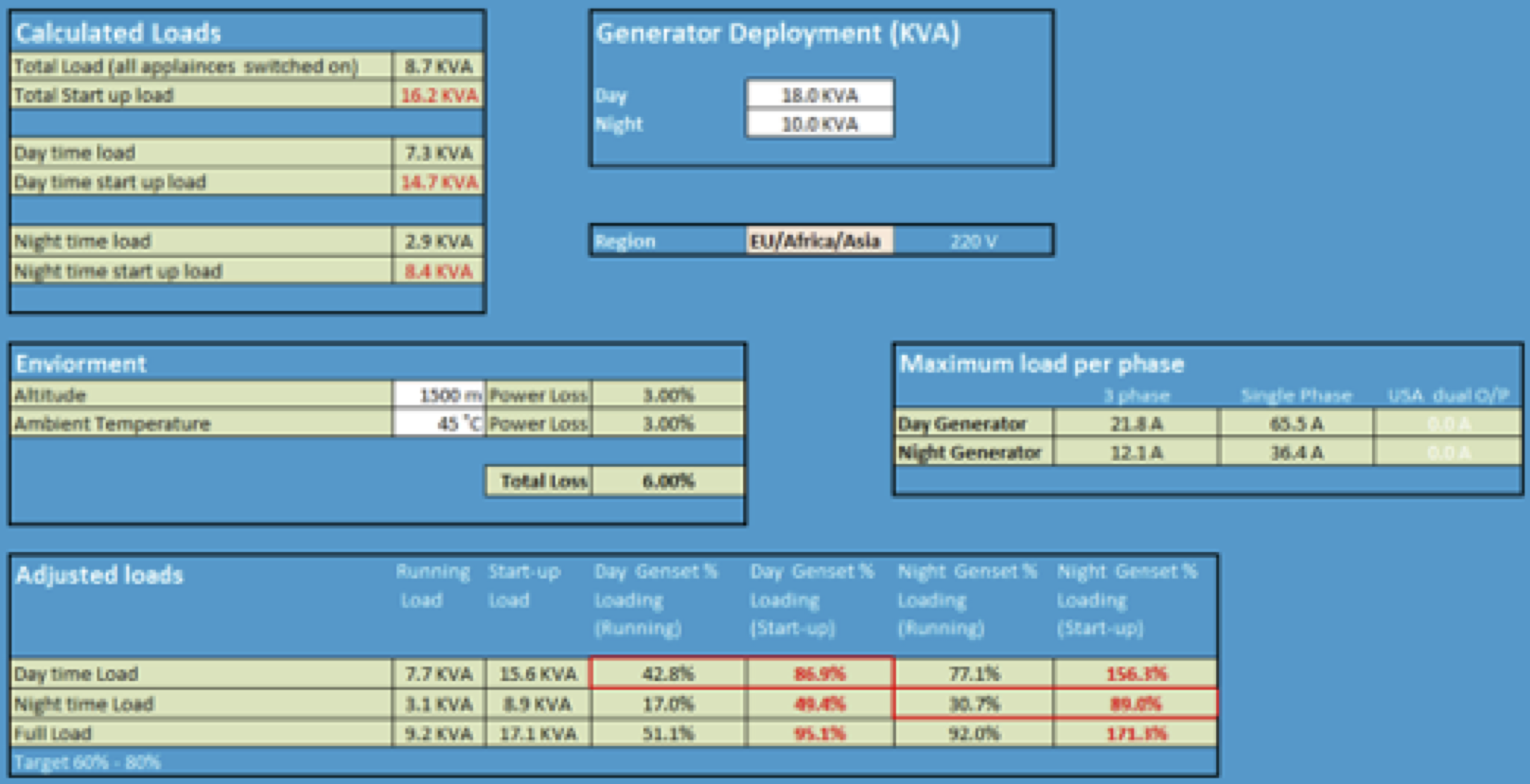This screenshot has height=784, width=1530.
Task: Select the Altitude Power Loss 3.00% cell
Action: [668, 395]
